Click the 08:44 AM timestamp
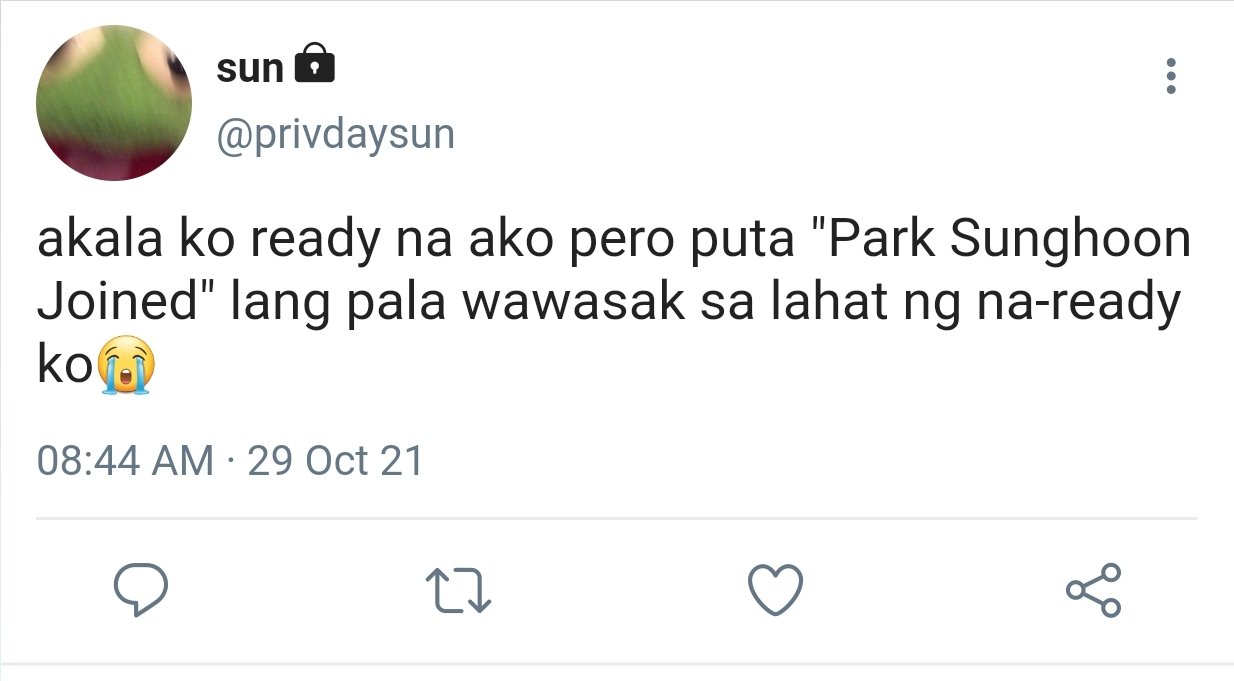This screenshot has width=1234, height=681. coord(125,461)
